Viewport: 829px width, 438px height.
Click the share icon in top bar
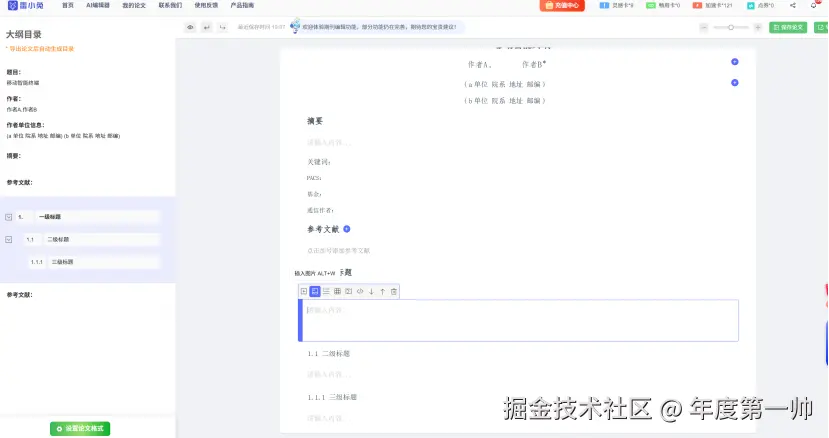[793, 5]
